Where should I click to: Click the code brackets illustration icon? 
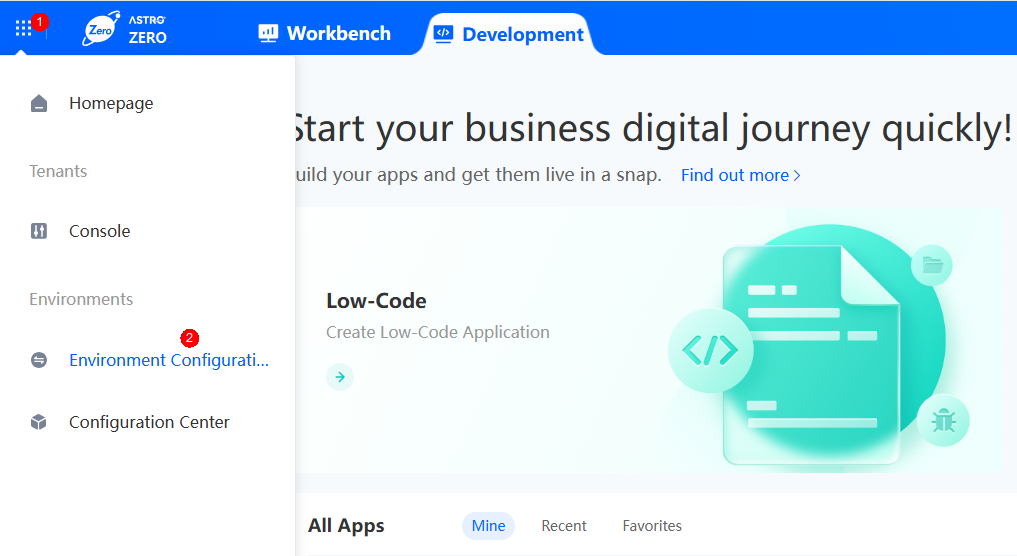[x=710, y=350]
